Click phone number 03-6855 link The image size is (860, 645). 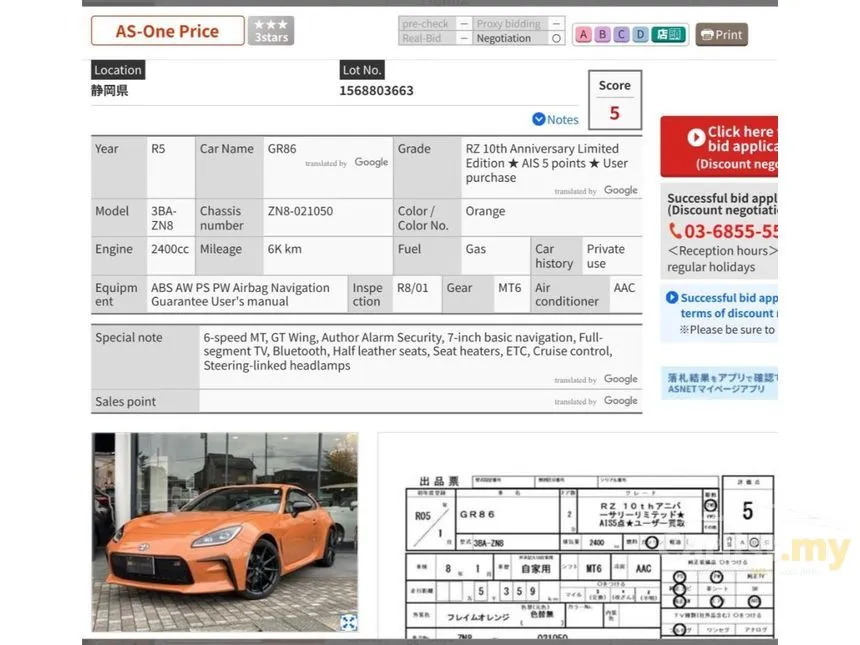pos(723,231)
